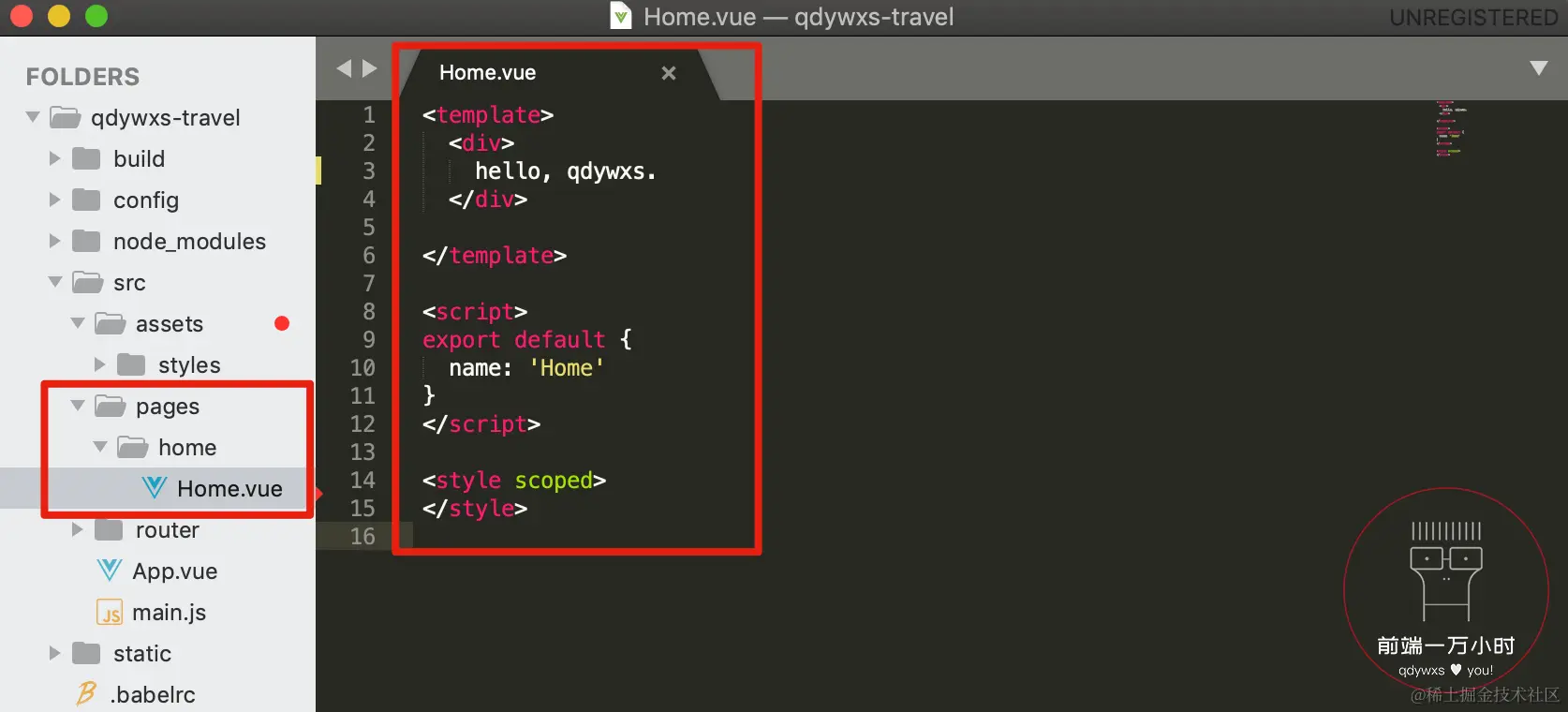This screenshot has height=712, width=1568.
Task: Click the build folder icon
Action: coord(86,158)
